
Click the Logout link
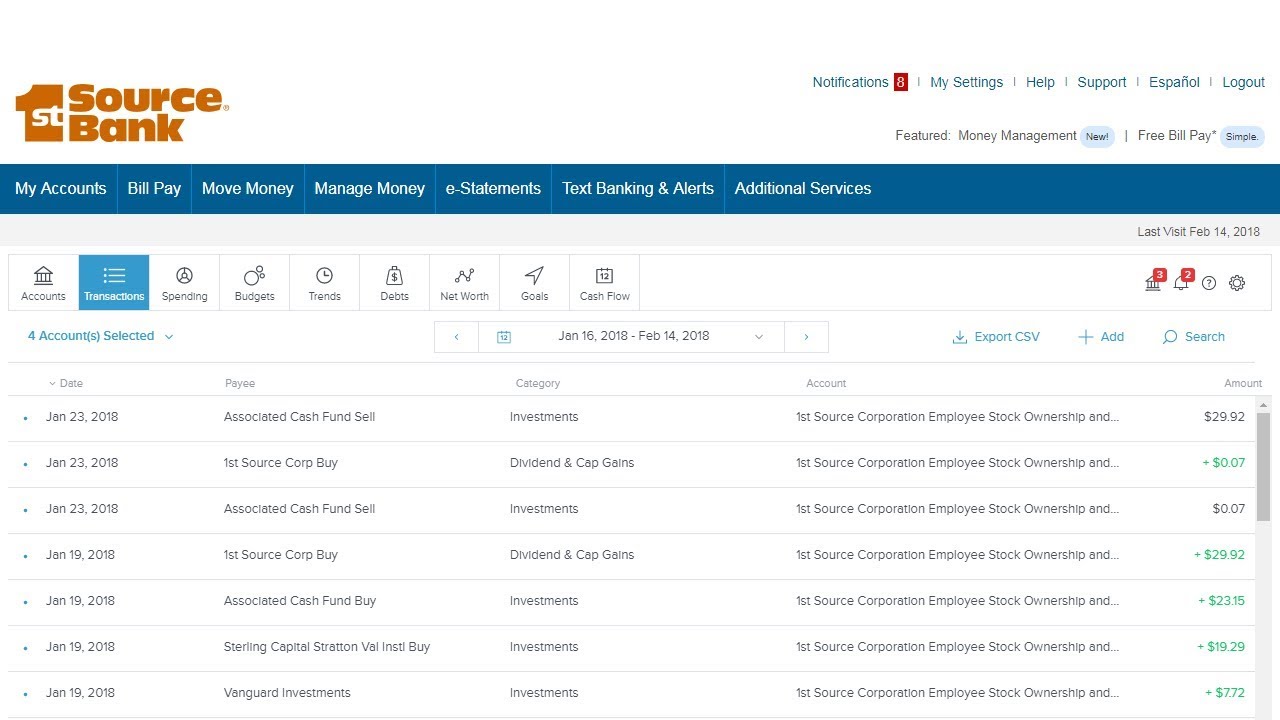coord(1244,82)
